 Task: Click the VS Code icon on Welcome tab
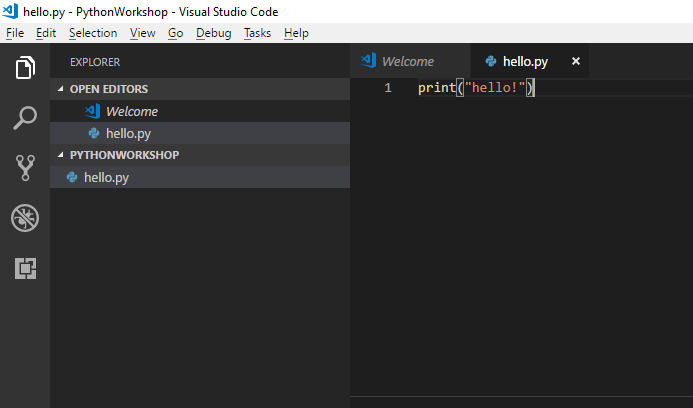[x=368, y=61]
